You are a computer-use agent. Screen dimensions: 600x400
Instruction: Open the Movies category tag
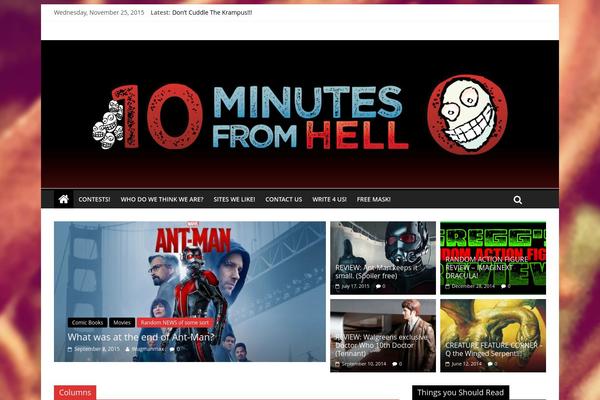point(122,323)
